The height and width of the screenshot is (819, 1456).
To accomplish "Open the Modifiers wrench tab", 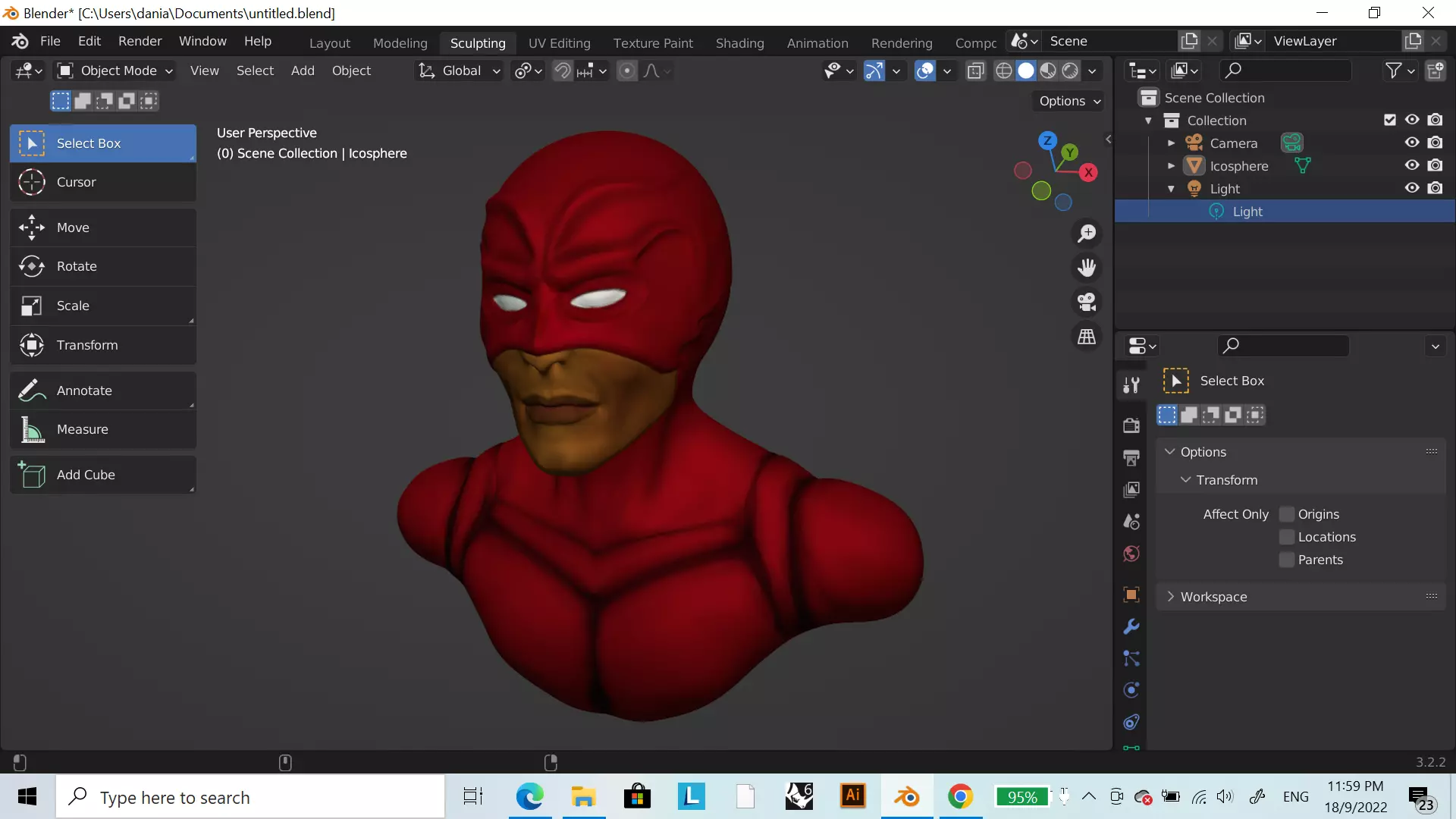I will (1131, 626).
